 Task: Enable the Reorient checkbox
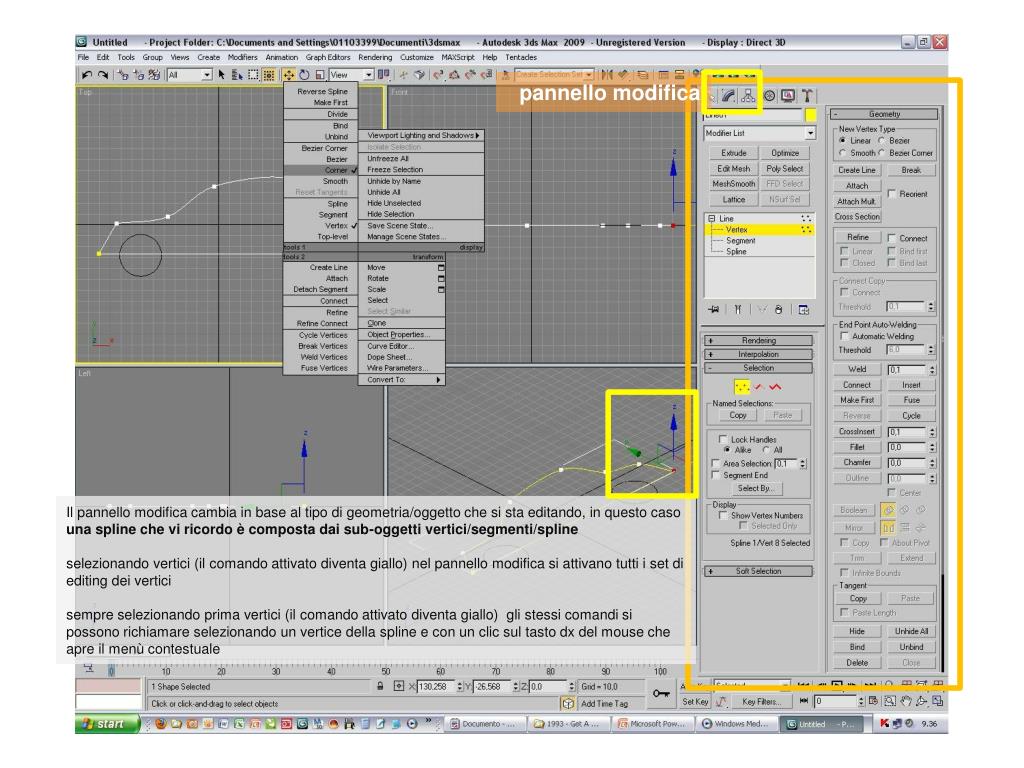(x=891, y=193)
